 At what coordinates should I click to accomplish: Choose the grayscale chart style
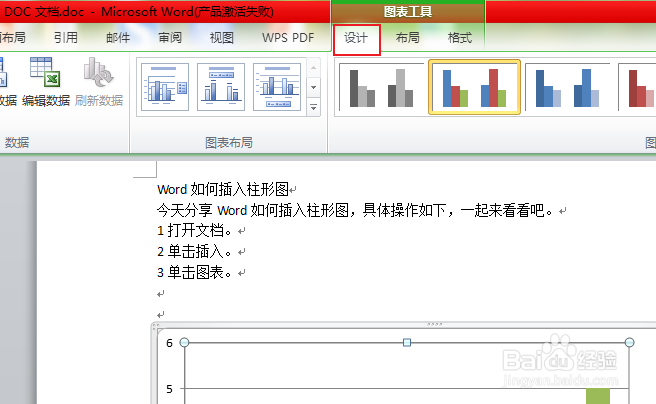click(x=381, y=87)
